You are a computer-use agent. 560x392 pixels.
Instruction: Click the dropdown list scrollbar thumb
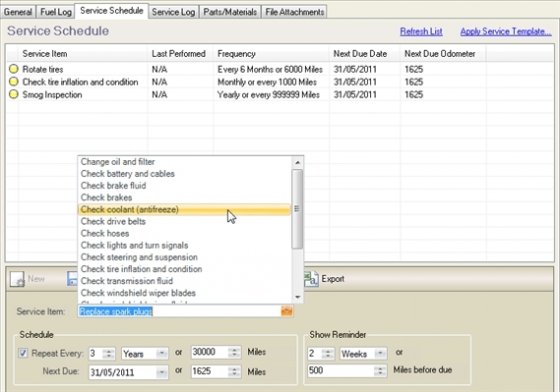(297, 209)
